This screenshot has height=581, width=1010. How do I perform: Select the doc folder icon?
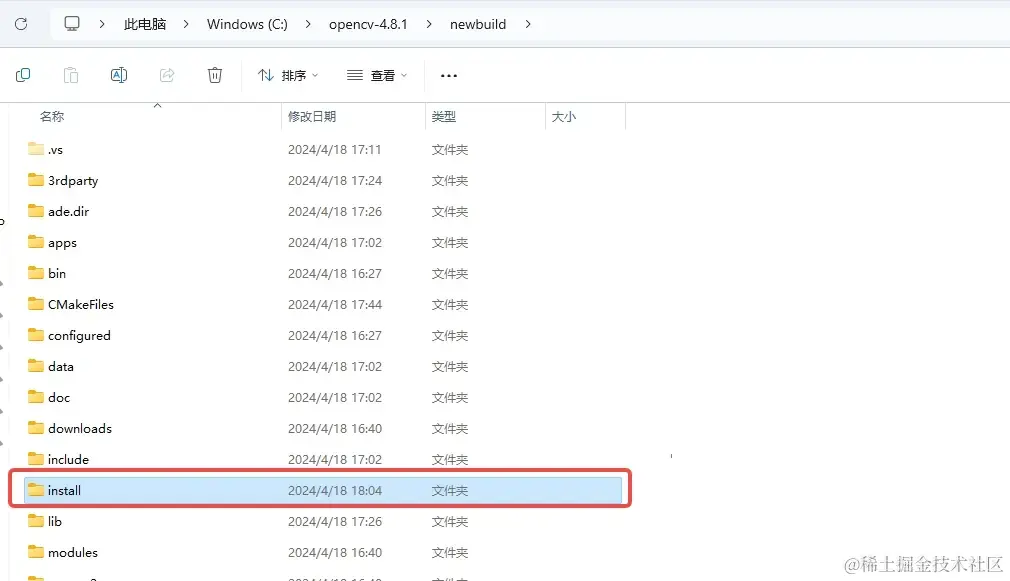coord(36,396)
